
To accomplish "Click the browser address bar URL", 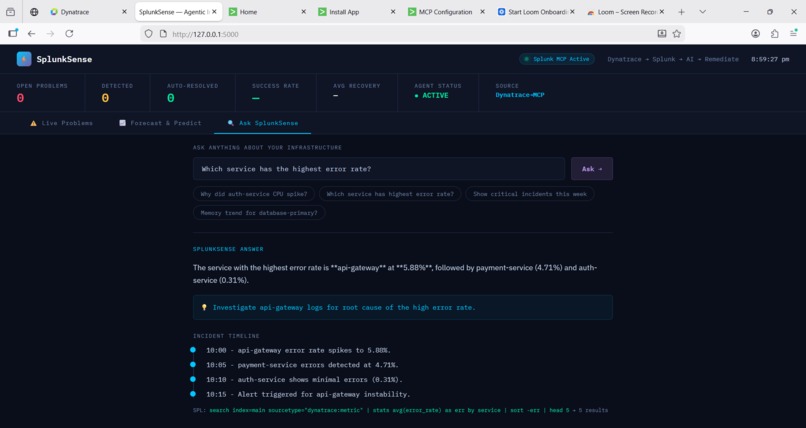I will point(205,34).
